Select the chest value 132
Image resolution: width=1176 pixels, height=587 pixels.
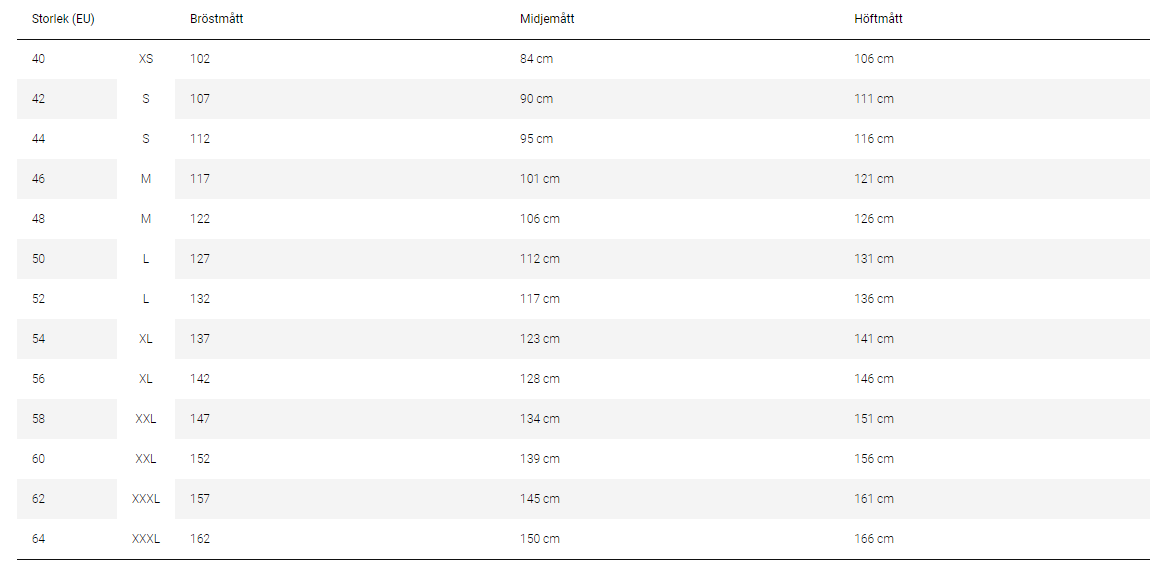click(200, 299)
